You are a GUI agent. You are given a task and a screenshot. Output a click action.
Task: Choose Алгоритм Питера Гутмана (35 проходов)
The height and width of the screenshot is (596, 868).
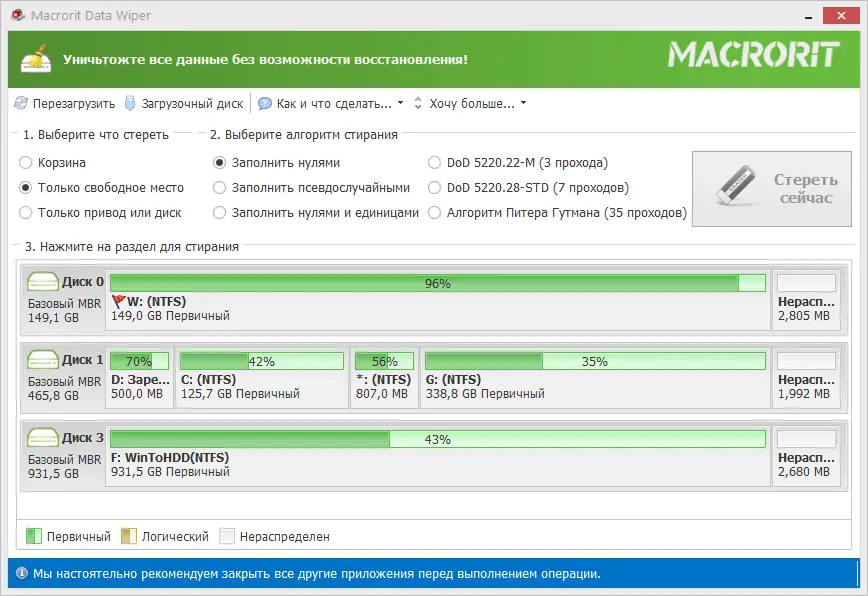(557, 213)
